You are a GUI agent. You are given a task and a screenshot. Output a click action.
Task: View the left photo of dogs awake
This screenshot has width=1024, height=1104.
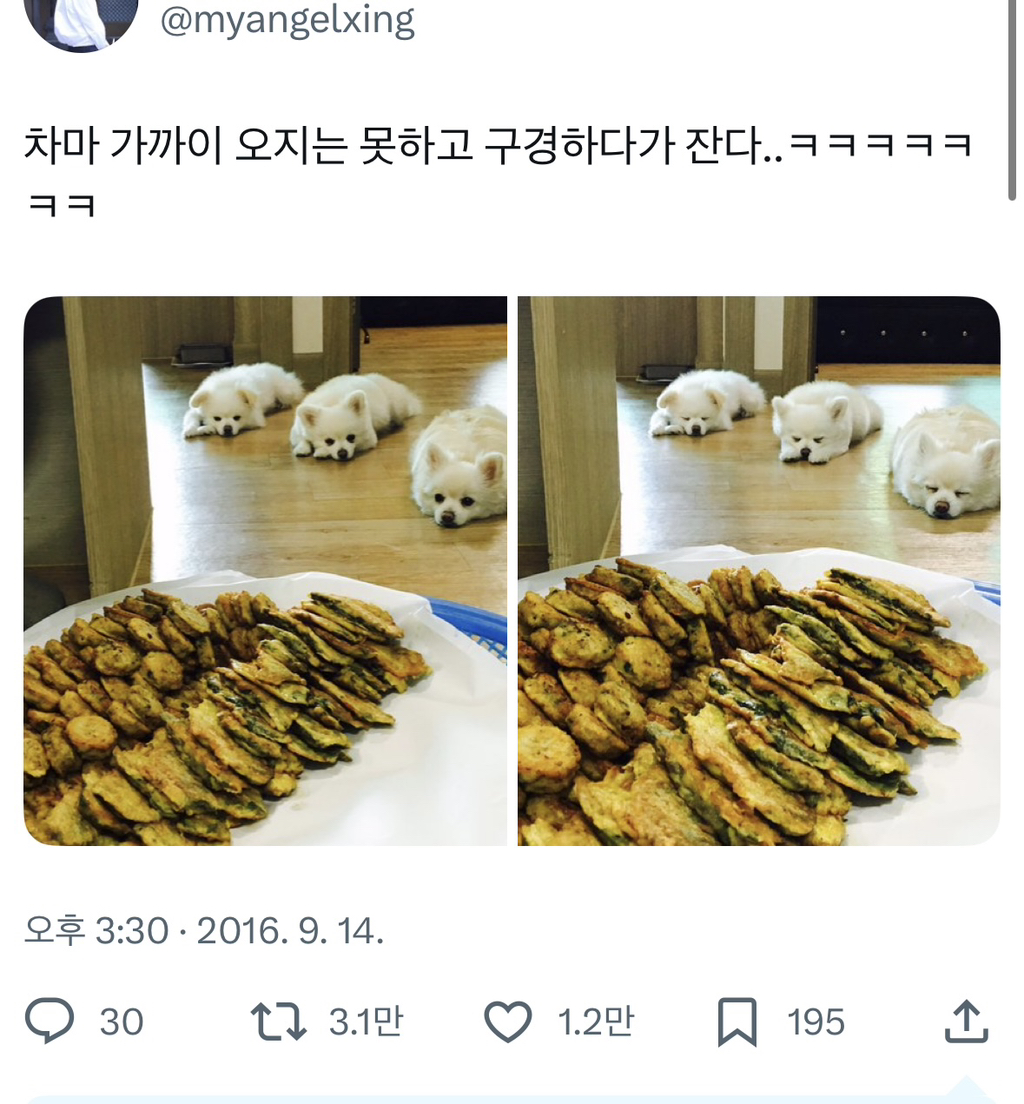tap(266, 571)
